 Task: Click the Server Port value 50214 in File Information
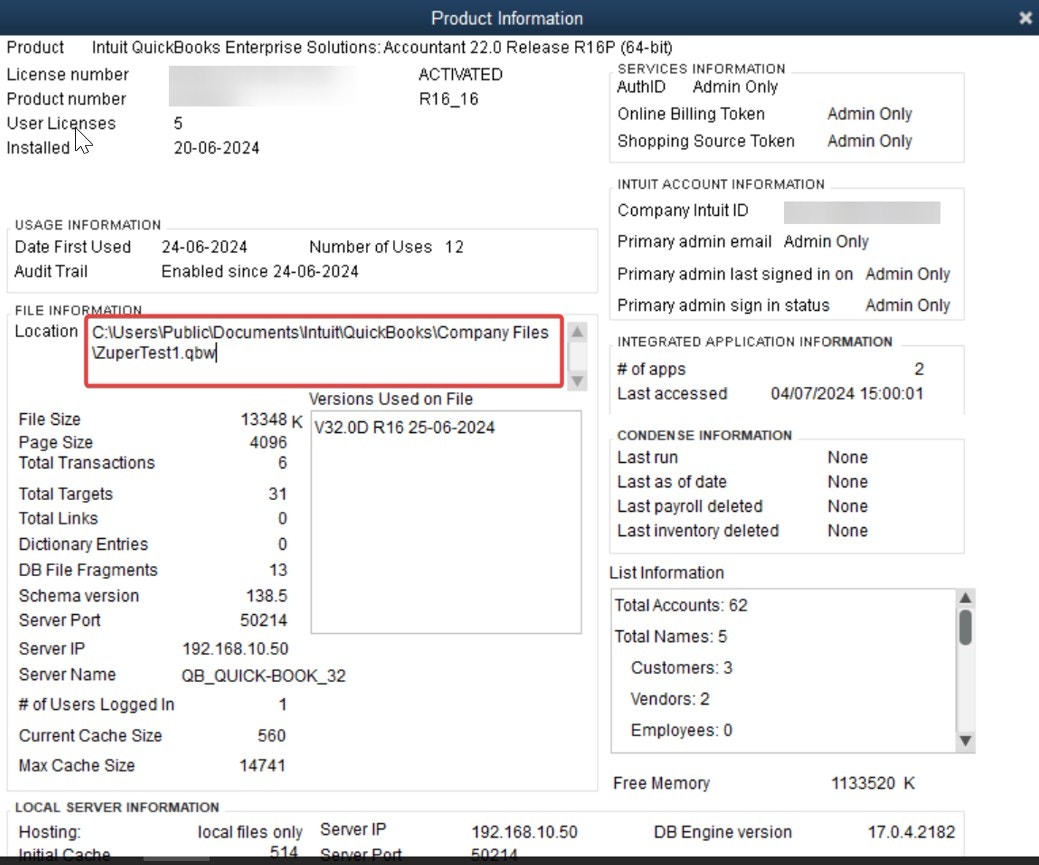pyautogui.click(x=264, y=620)
